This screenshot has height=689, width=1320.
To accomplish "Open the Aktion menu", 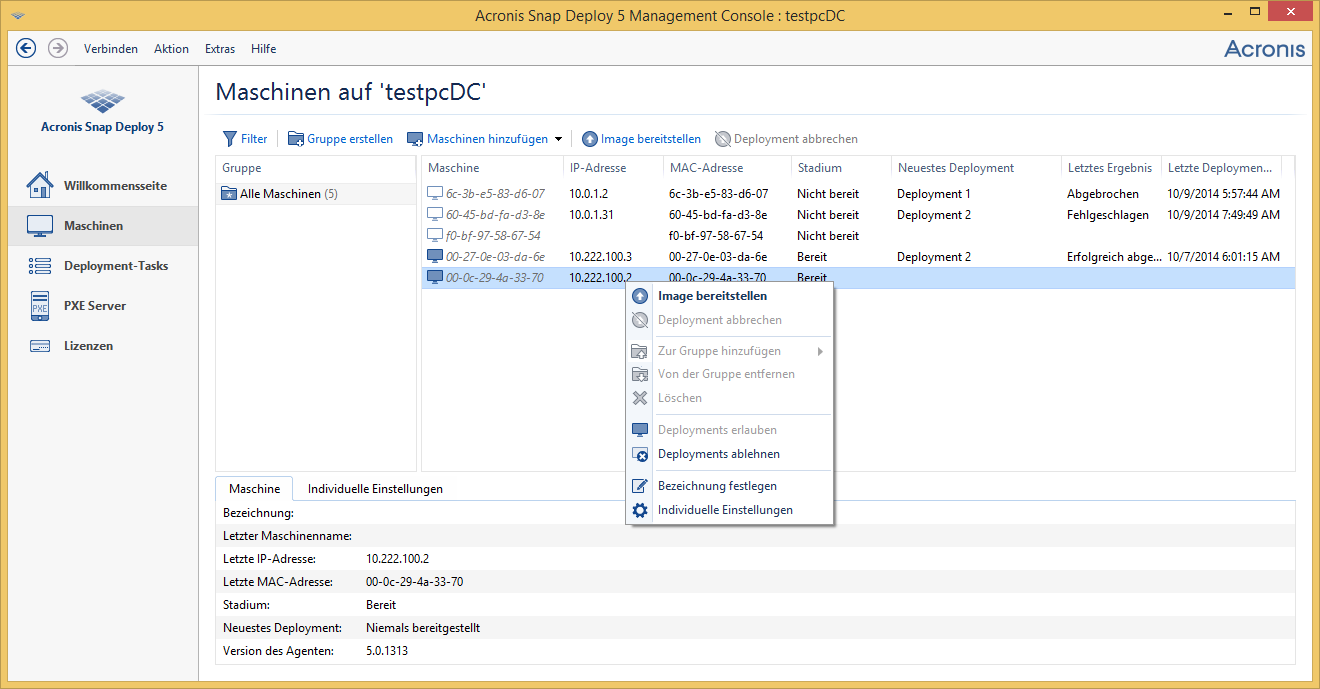I will click(x=172, y=49).
